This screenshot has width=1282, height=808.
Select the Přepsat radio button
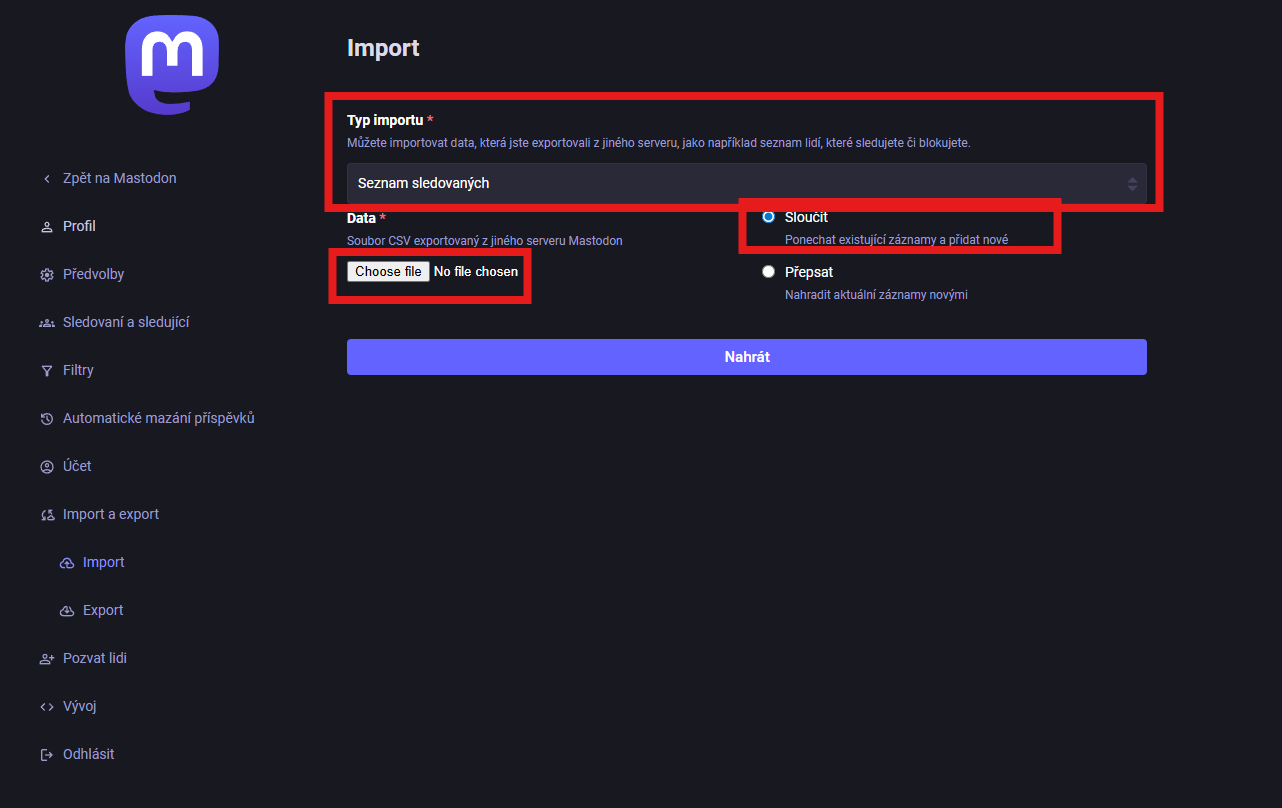[768, 272]
